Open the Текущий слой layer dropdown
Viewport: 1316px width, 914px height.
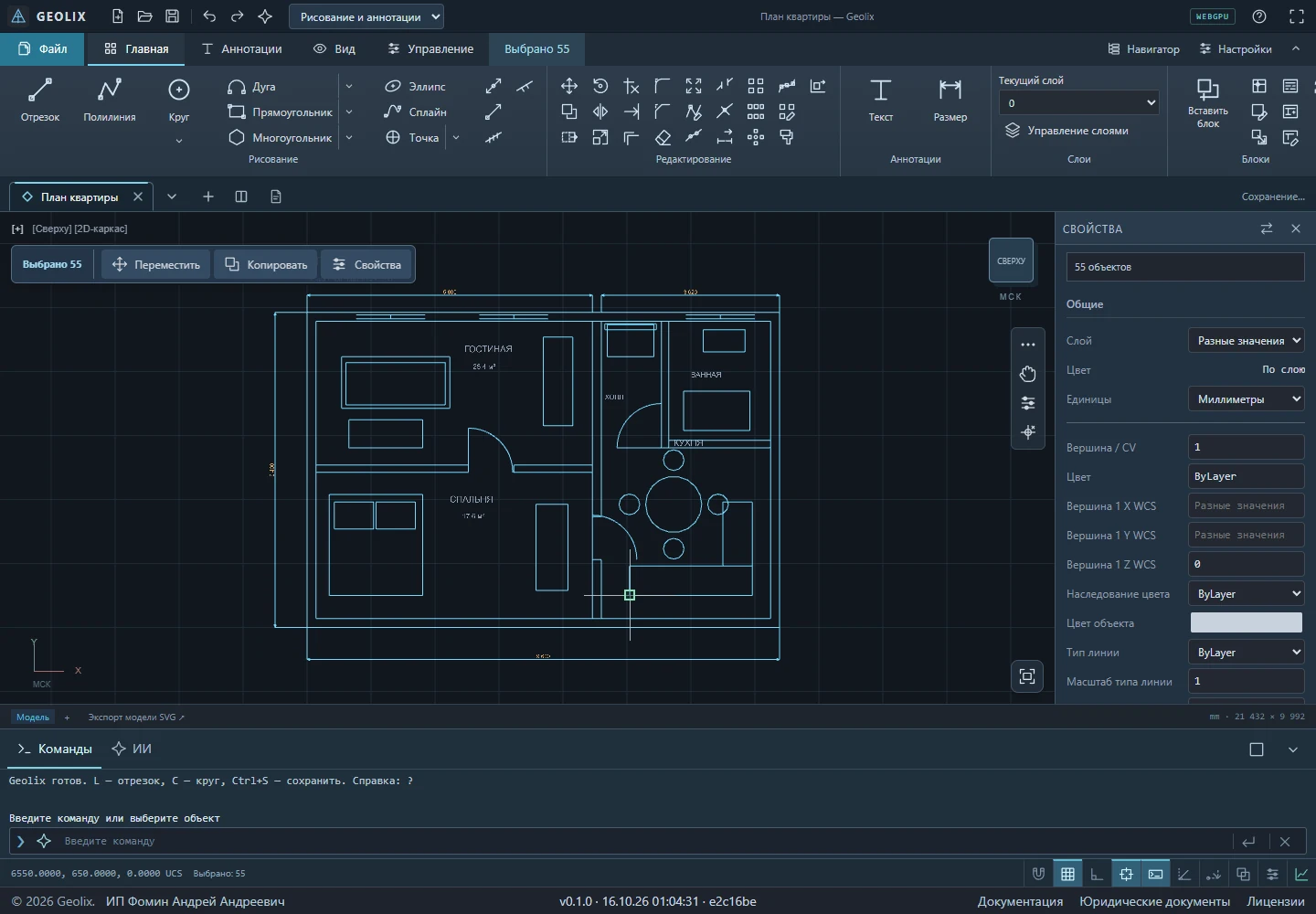pos(1079,103)
